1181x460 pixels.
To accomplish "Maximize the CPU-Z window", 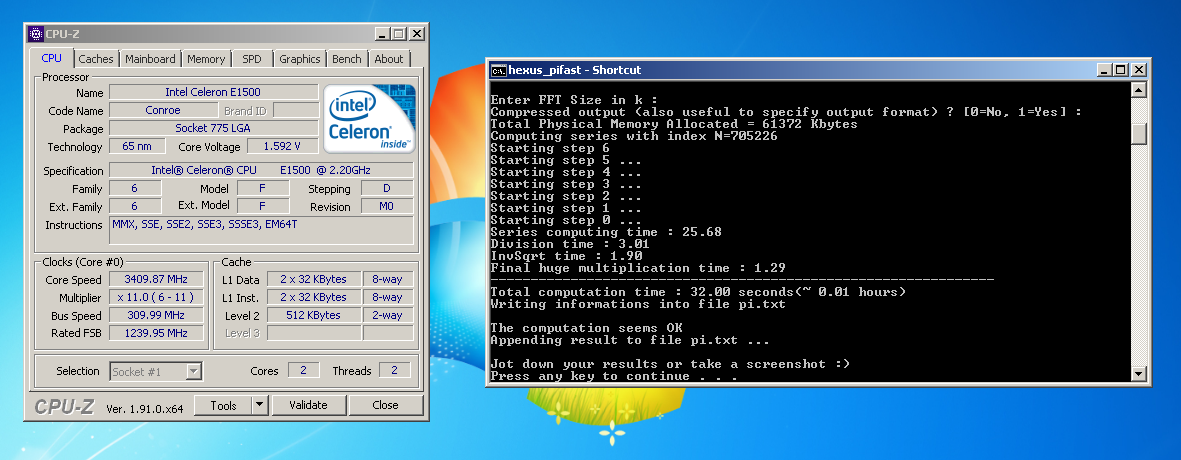I will [x=399, y=34].
